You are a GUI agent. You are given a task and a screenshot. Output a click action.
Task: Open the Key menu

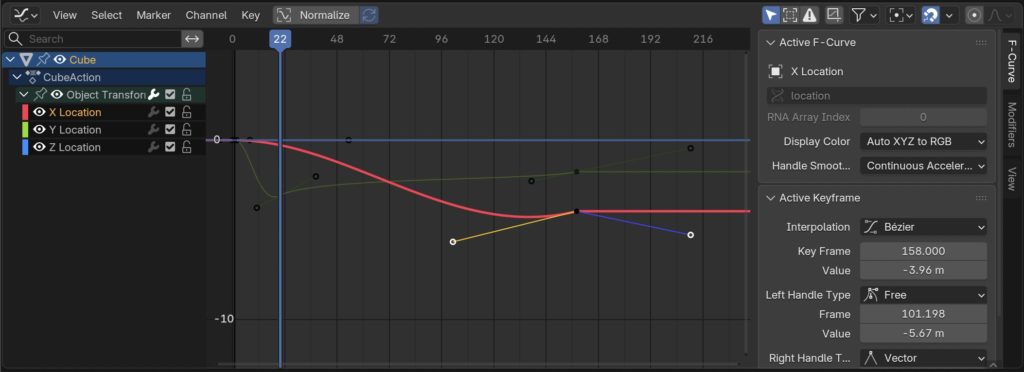click(x=251, y=15)
